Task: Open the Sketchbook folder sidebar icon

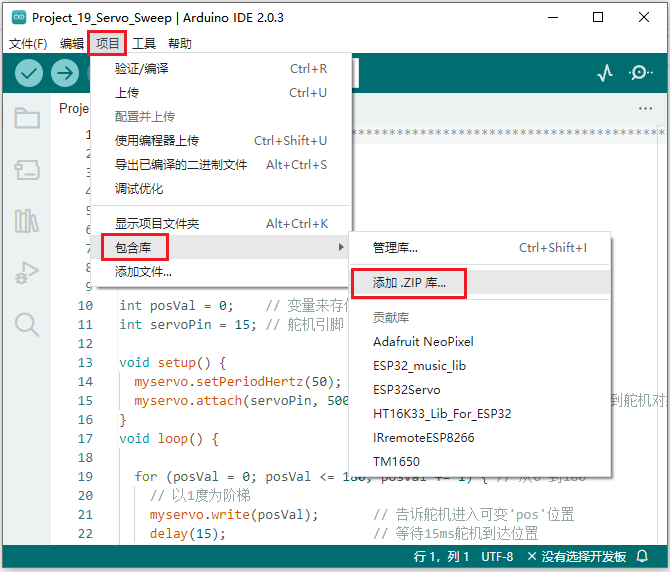Action: point(27,119)
